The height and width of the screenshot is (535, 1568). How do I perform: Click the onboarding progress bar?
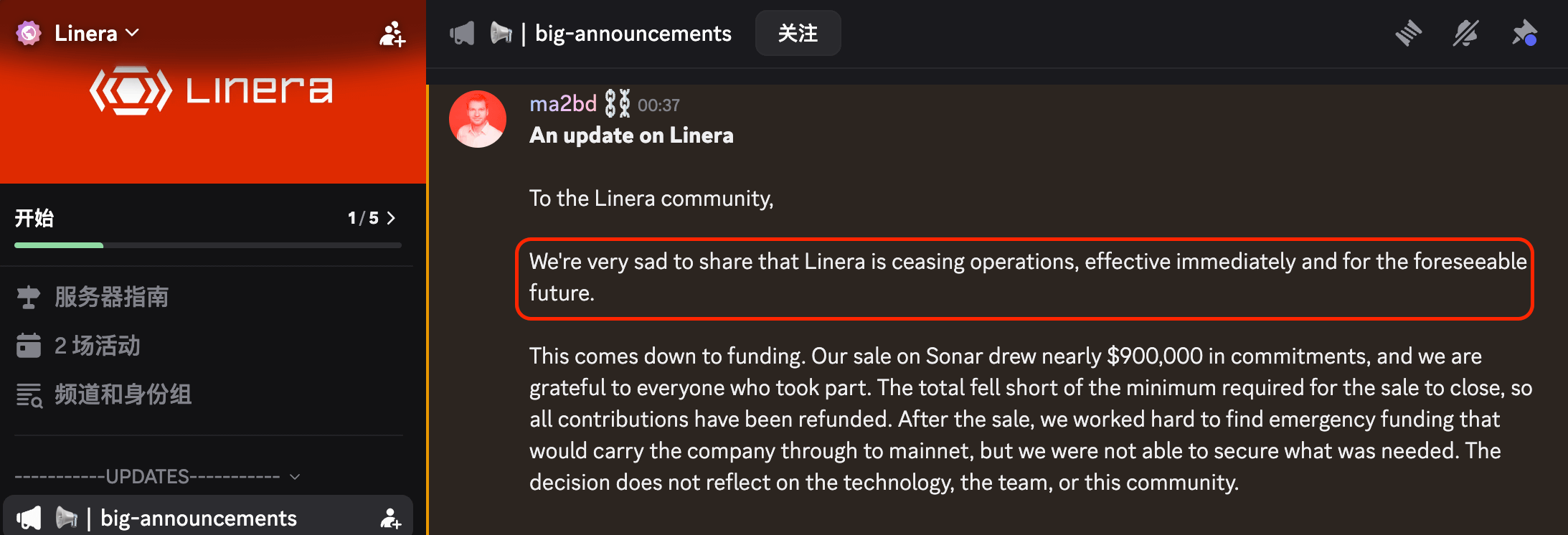[x=208, y=245]
